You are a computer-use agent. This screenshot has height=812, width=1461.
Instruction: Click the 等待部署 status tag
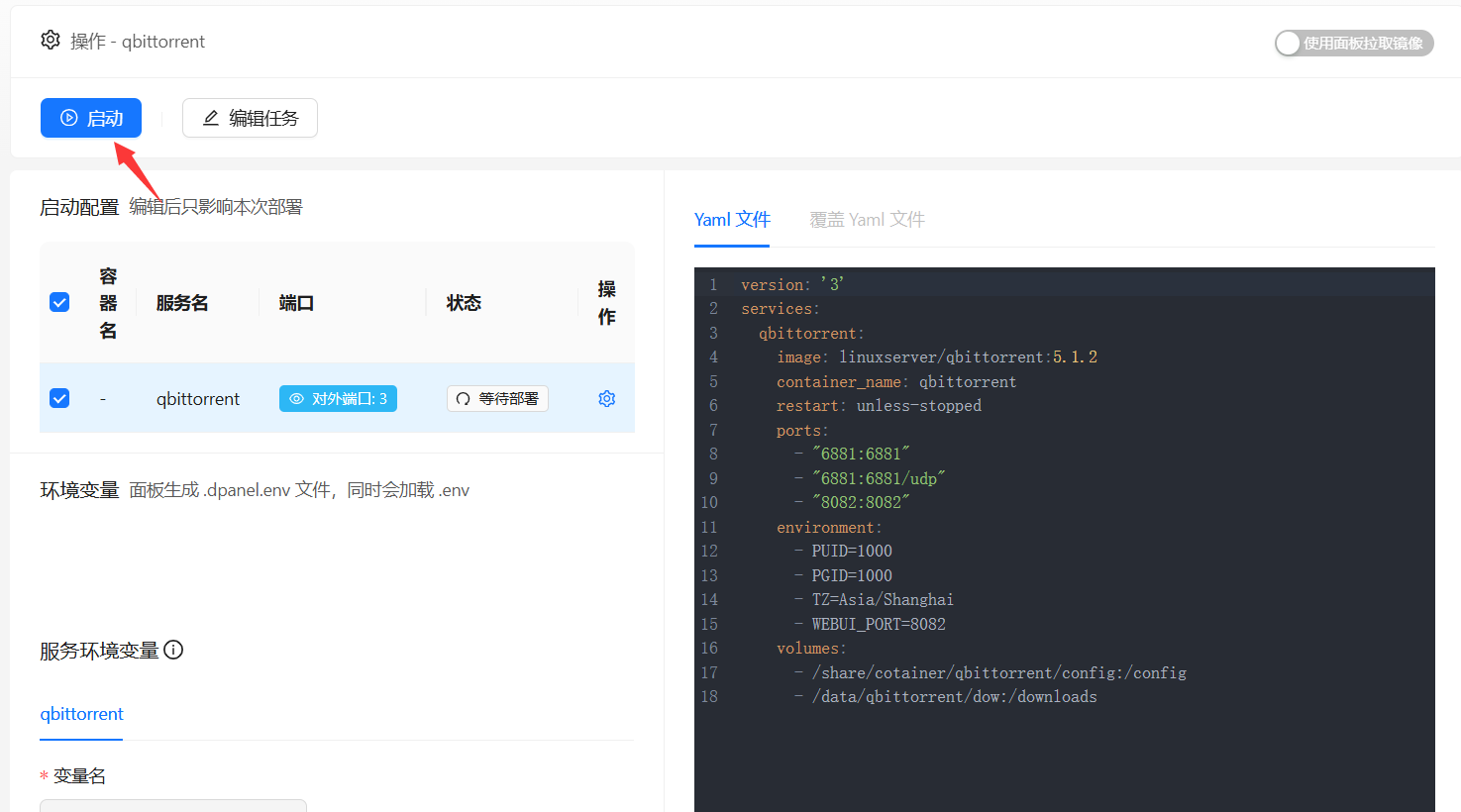(x=497, y=398)
